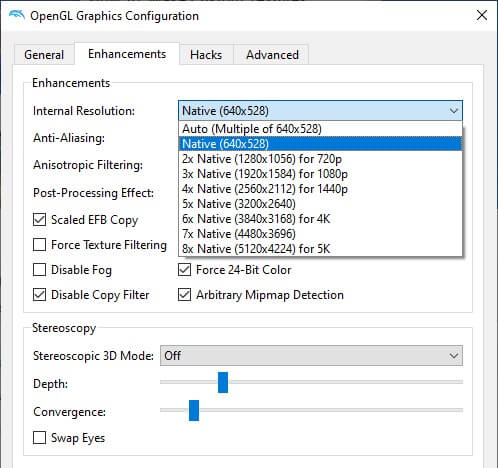The height and width of the screenshot is (468, 498).
Task: Click the Anisotropic Filtering label
Action: 88,165
